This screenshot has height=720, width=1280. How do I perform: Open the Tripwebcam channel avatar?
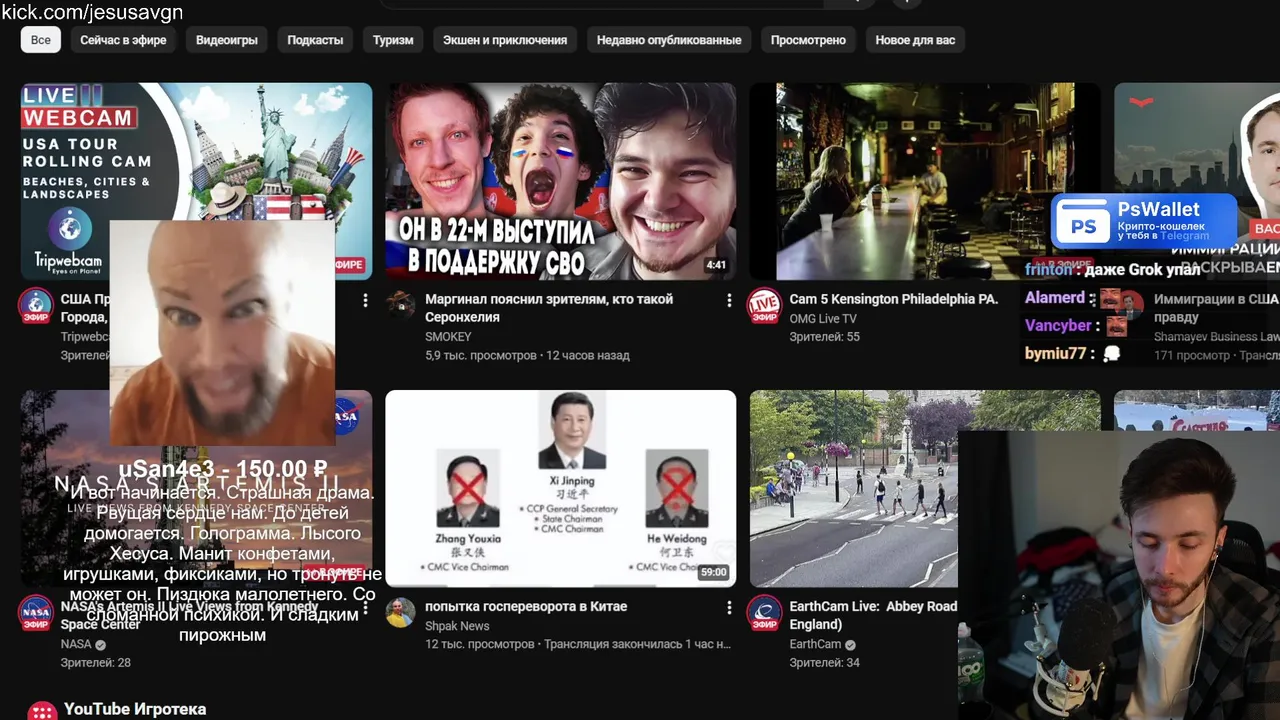(36, 306)
